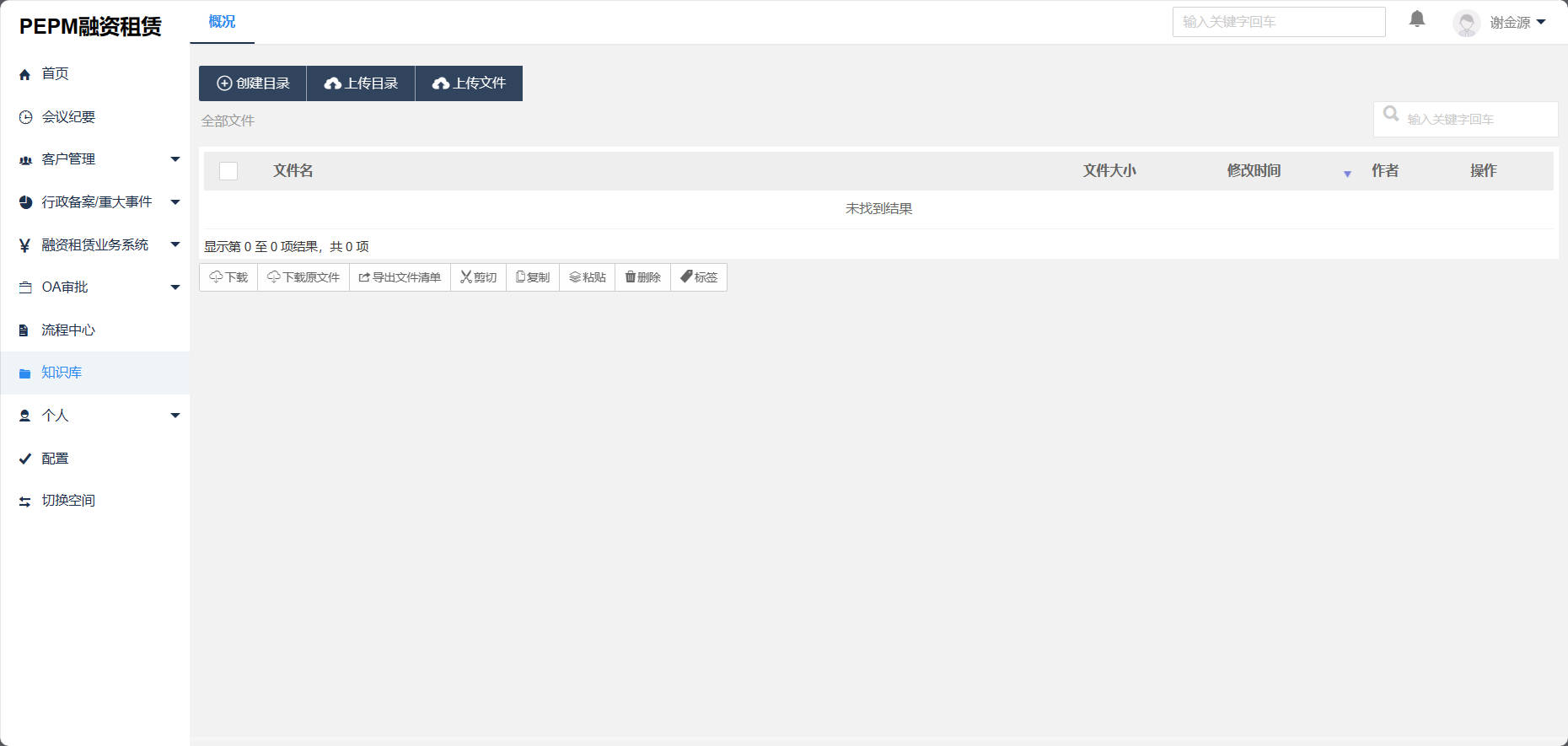The image size is (1568, 746).
Task: Click the 标签 tag toolbar button
Action: pyautogui.click(x=699, y=277)
